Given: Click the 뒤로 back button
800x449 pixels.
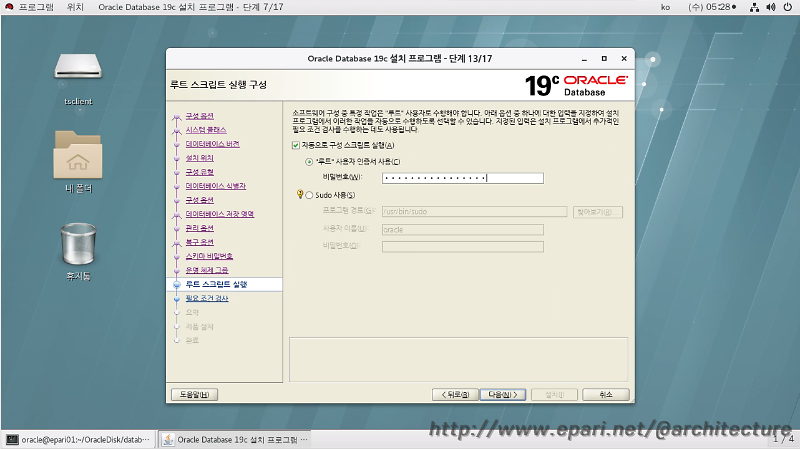Looking at the screenshot, I should coord(455,394).
